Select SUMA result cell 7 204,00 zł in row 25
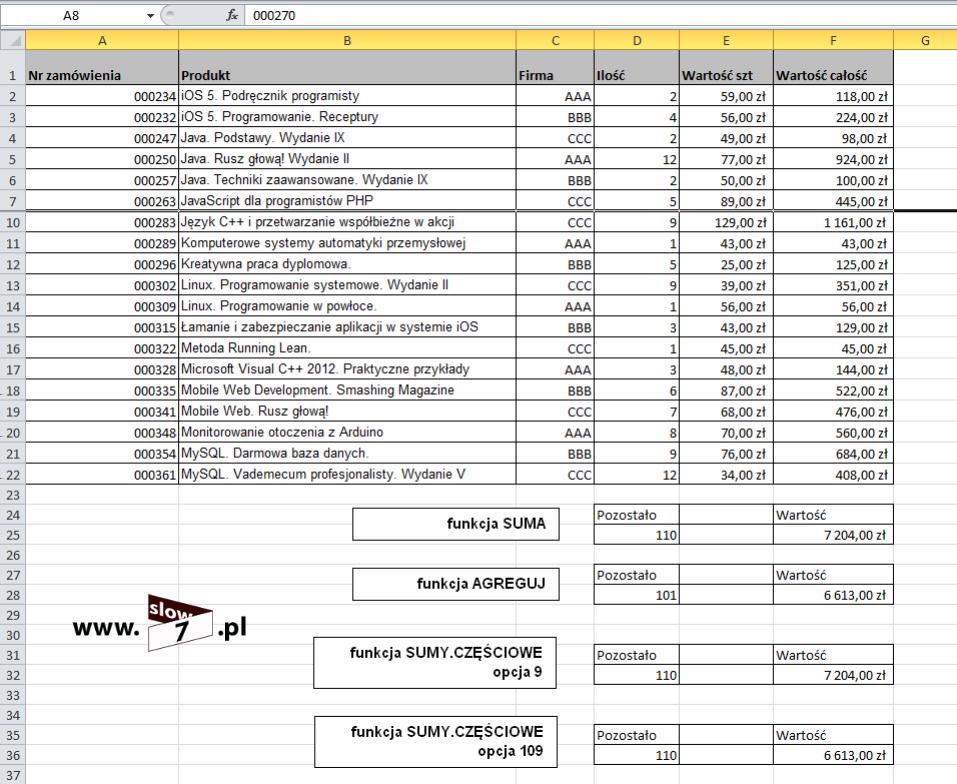957x784 pixels. 833,535
